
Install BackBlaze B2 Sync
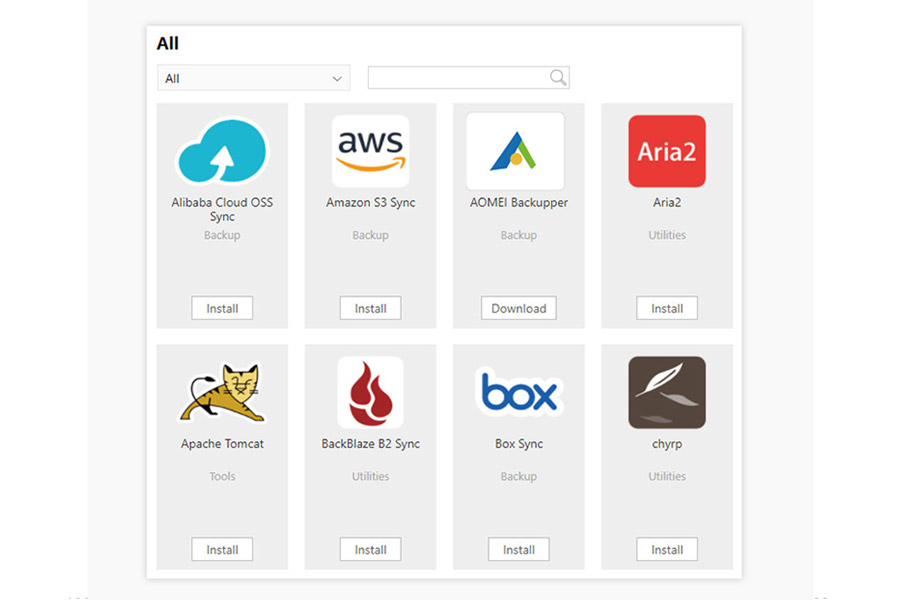pyautogui.click(x=370, y=549)
